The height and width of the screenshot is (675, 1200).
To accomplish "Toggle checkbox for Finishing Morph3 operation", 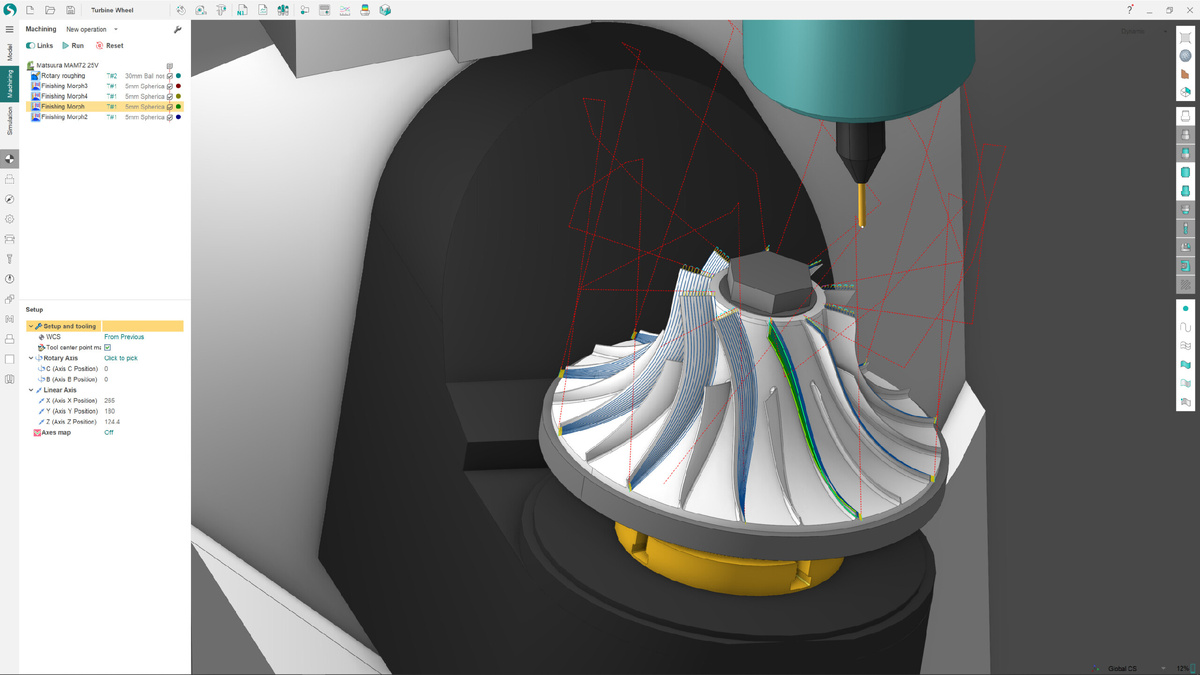I will coord(170,86).
